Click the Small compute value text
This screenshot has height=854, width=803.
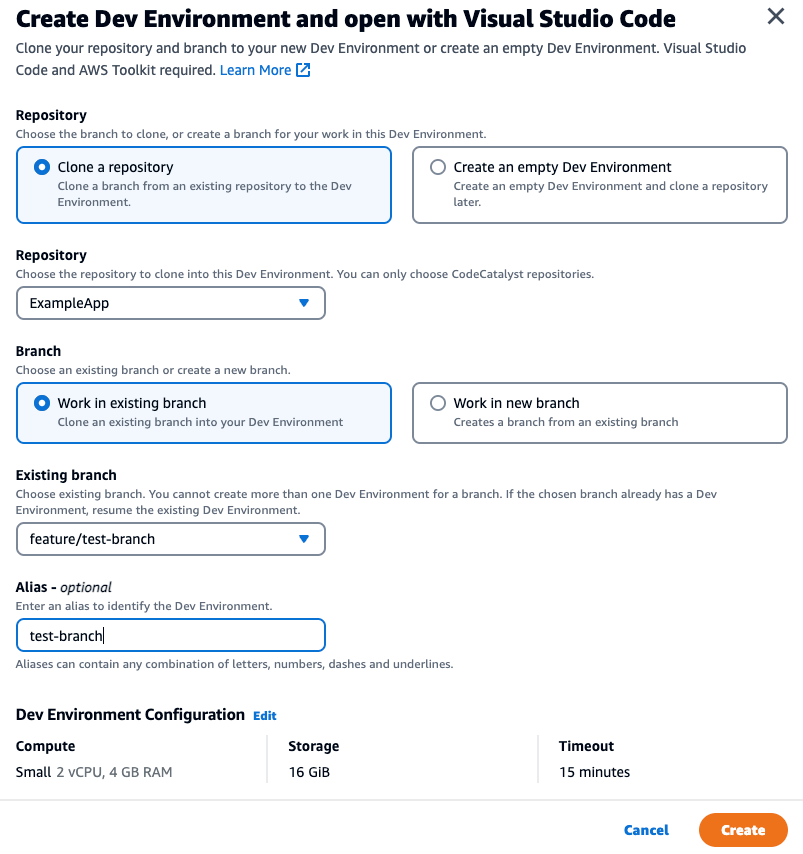(34, 772)
